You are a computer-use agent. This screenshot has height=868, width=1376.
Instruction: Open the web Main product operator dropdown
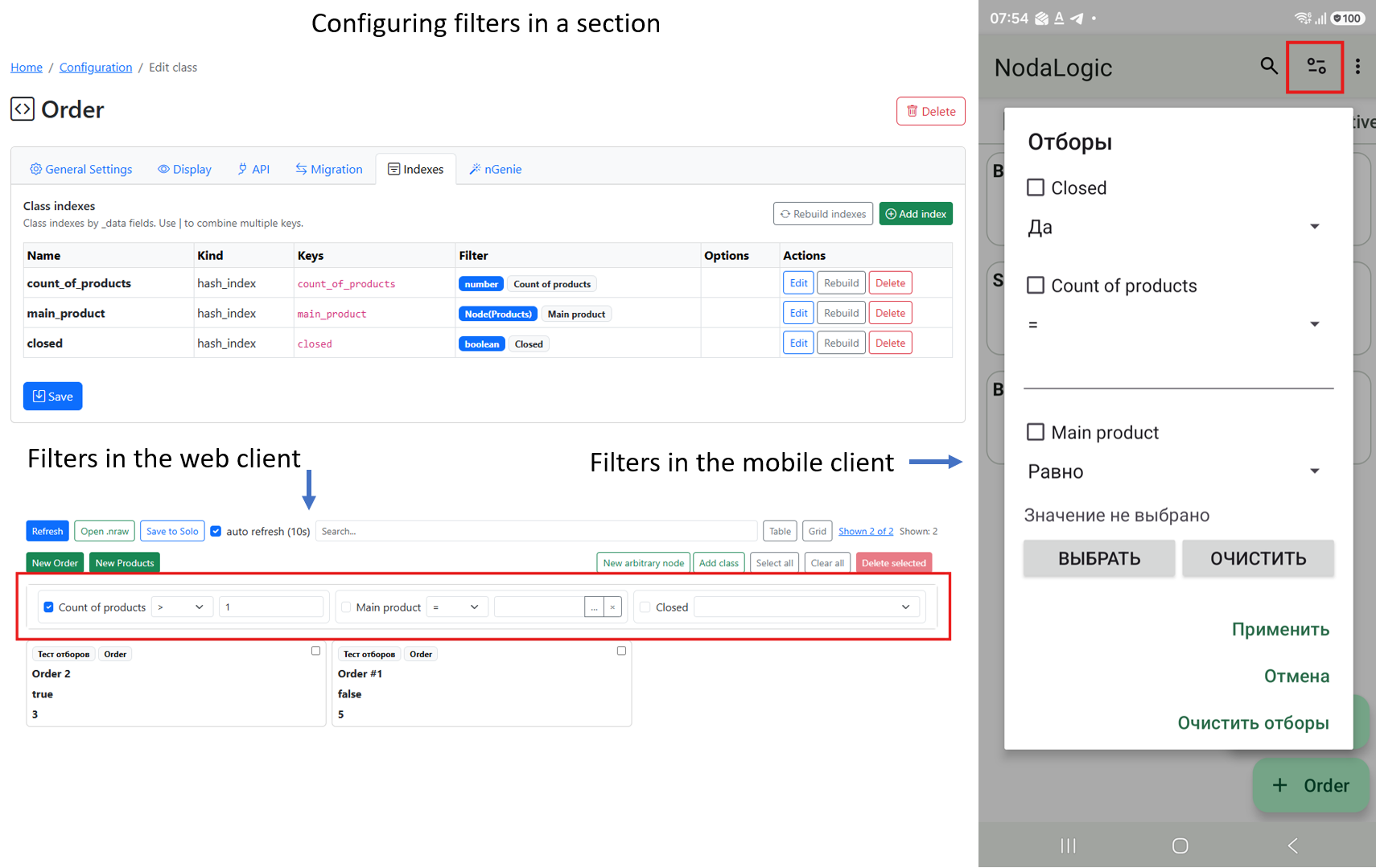click(457, 607)
